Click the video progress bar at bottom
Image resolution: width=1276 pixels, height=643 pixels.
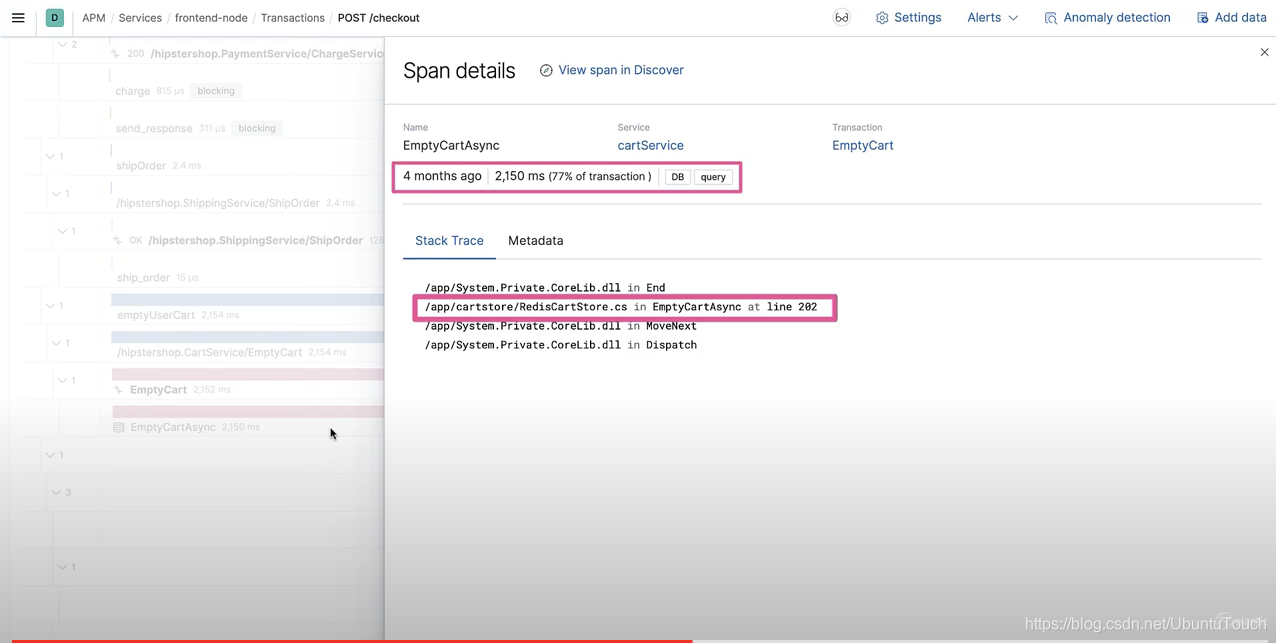(x=638, y=640)
